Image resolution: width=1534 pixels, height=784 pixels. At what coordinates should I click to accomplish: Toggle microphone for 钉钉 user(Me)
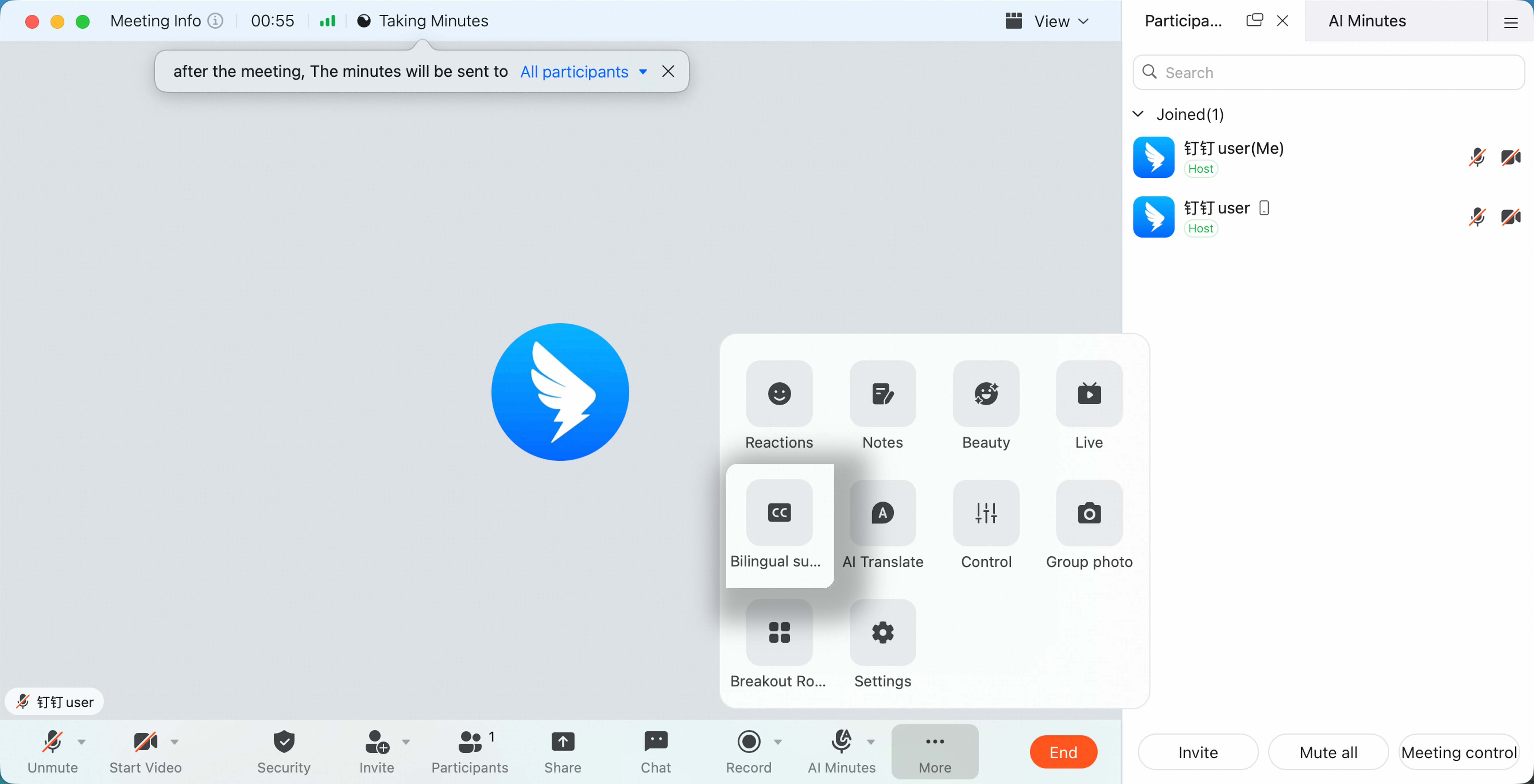click(1477, 157)
